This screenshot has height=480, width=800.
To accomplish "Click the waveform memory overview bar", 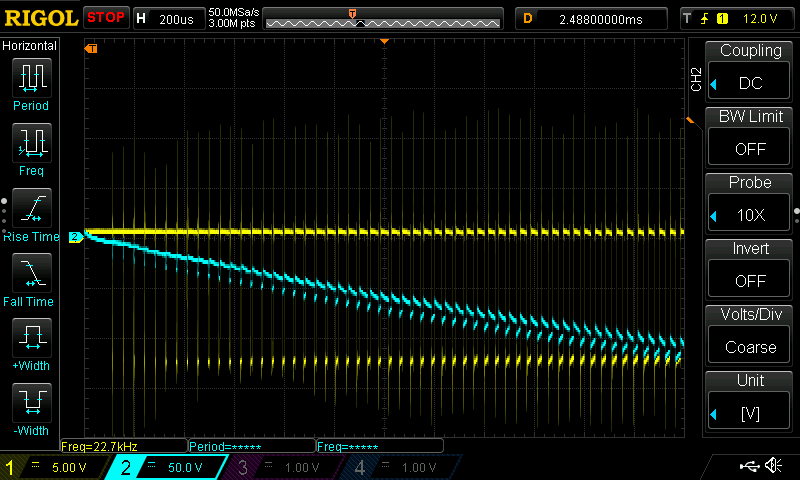I will 383,19.
